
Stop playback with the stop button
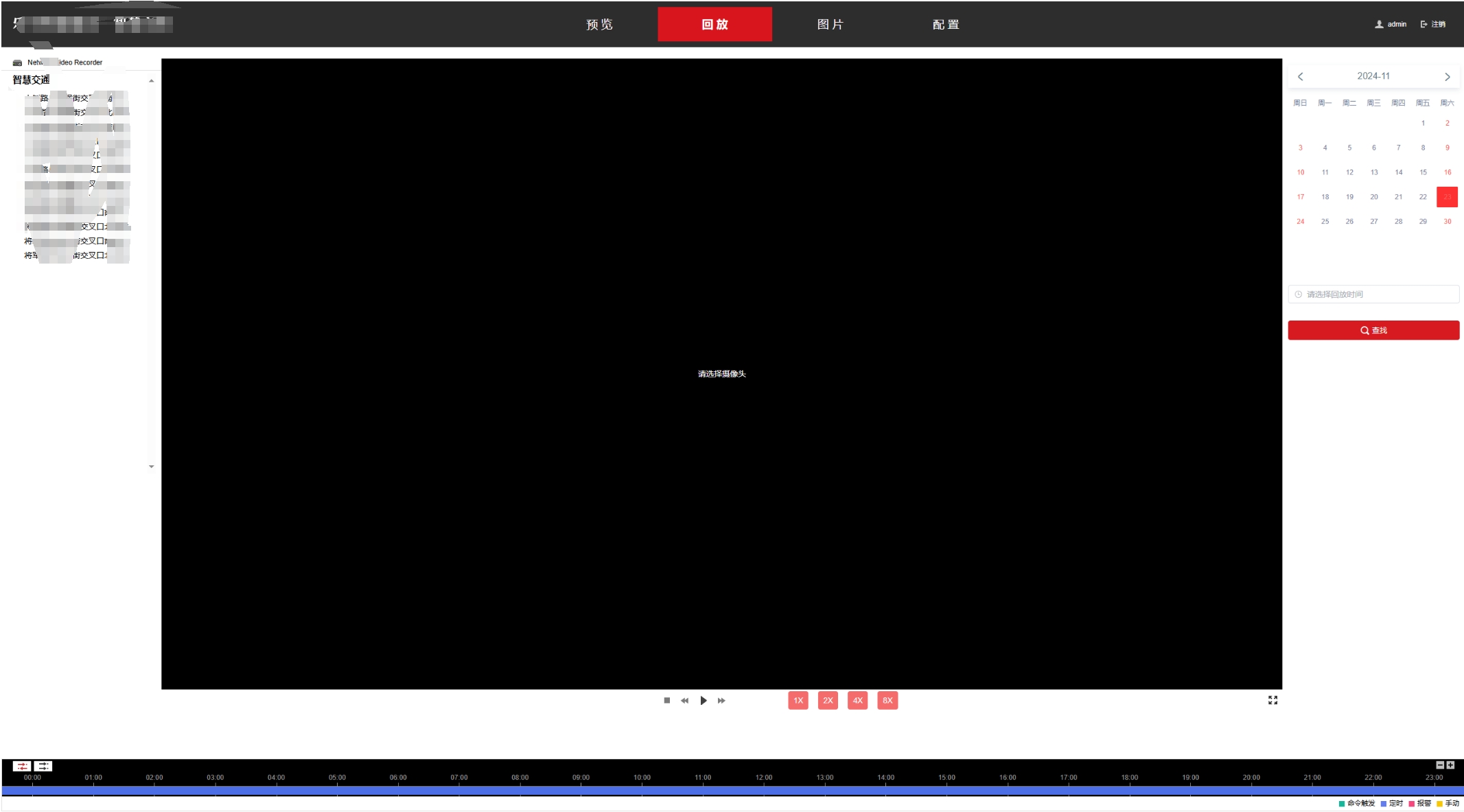pyautogui.click(x=666, y=700)
